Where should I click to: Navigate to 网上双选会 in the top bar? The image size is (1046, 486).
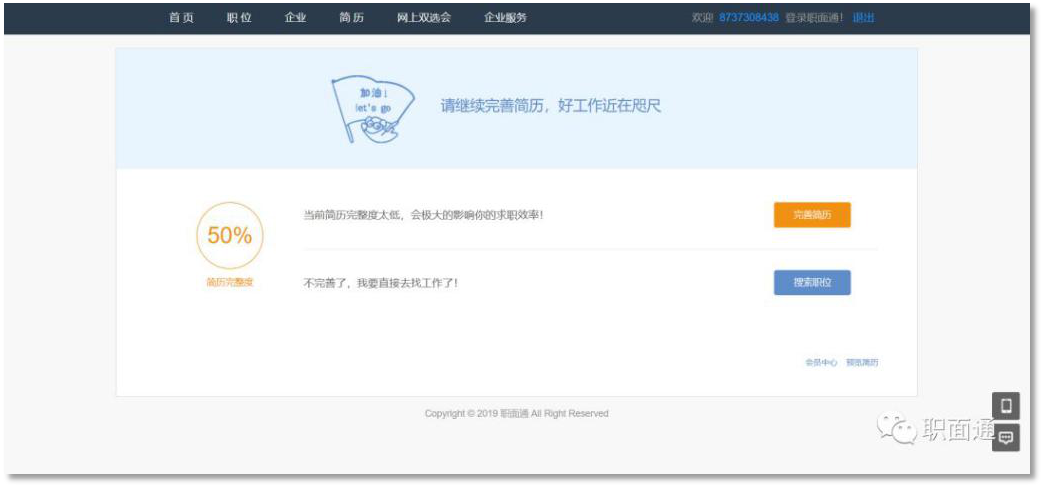coord(424,18)
